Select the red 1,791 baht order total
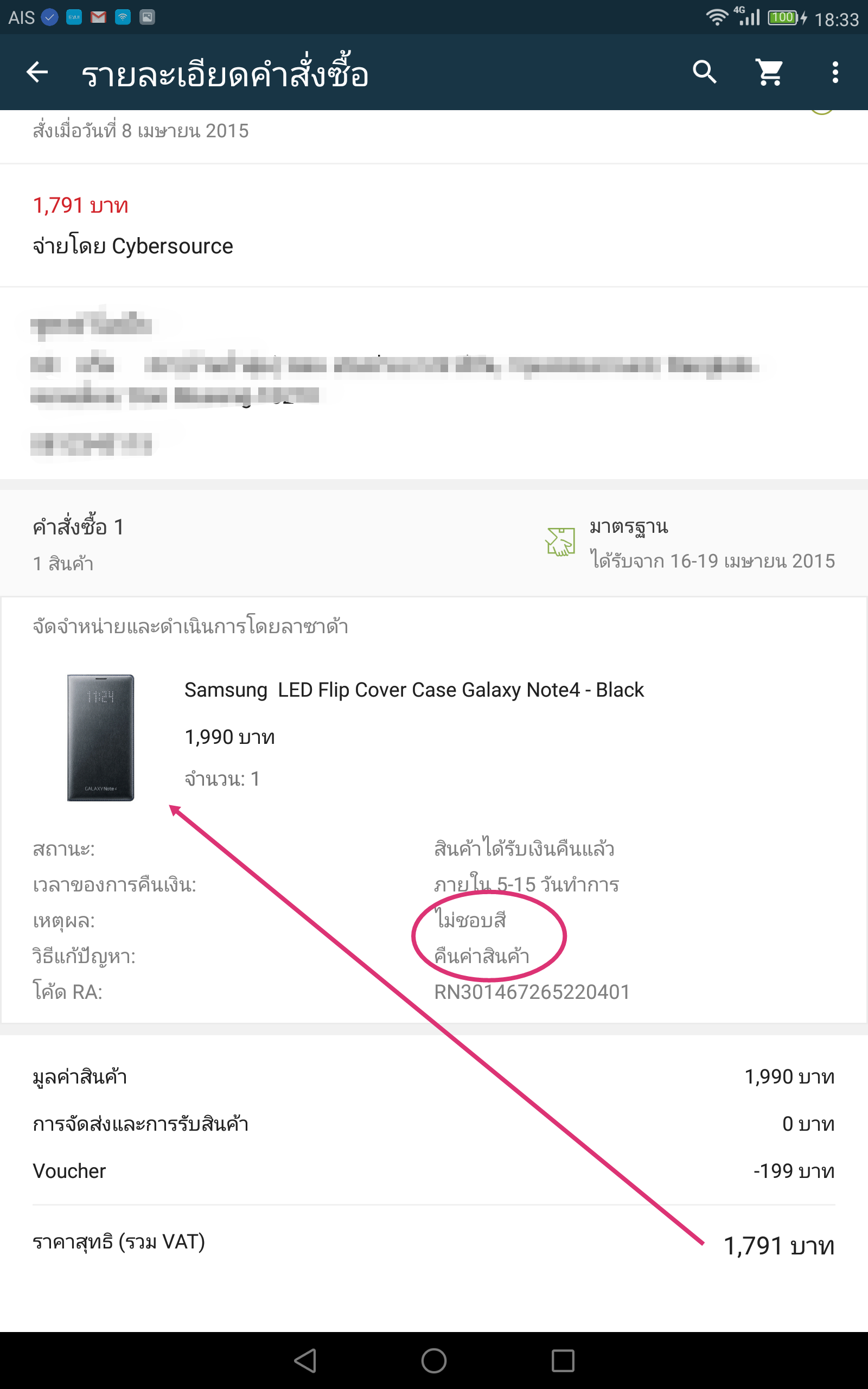 pos(80,206)
